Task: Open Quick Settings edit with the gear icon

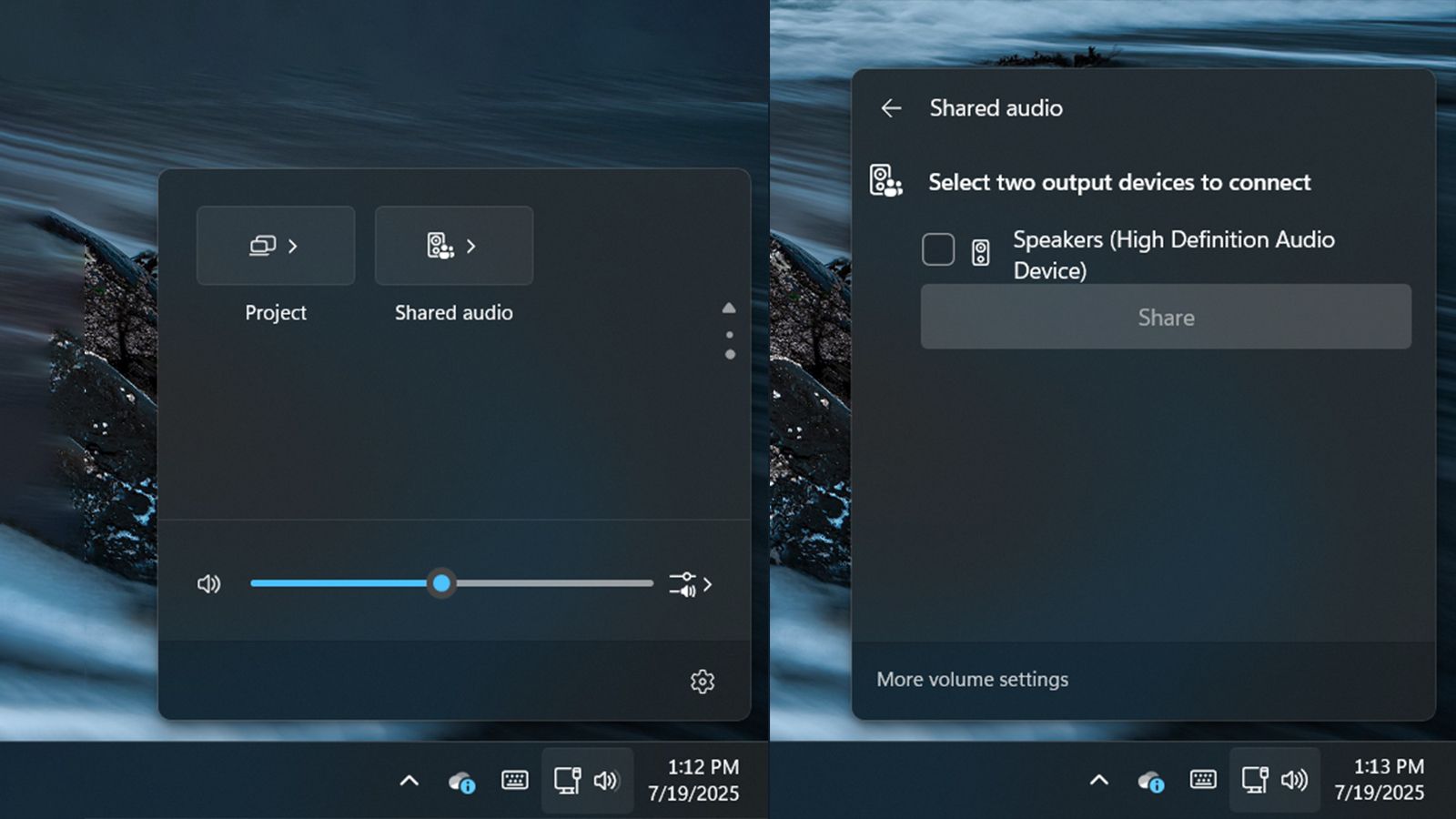Action: tap(703, 682)
